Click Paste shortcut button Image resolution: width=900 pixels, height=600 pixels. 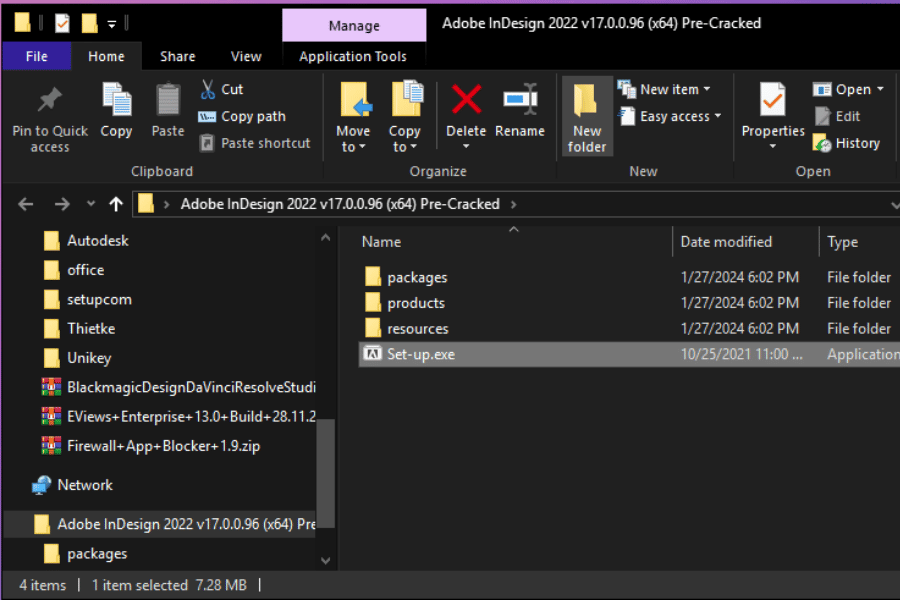point(256,143)
